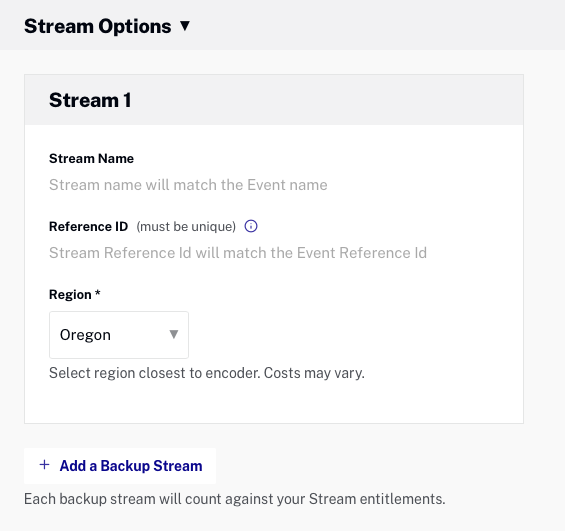Screen dimensions: 565x531
Task: Click the Stream Name label
Action: (92, 159)
